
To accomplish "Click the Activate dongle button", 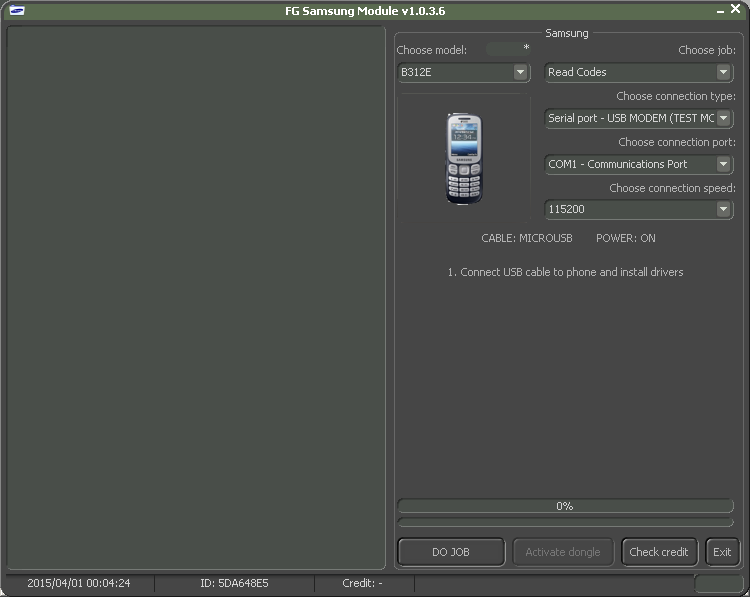I will (x=563, y=552).
